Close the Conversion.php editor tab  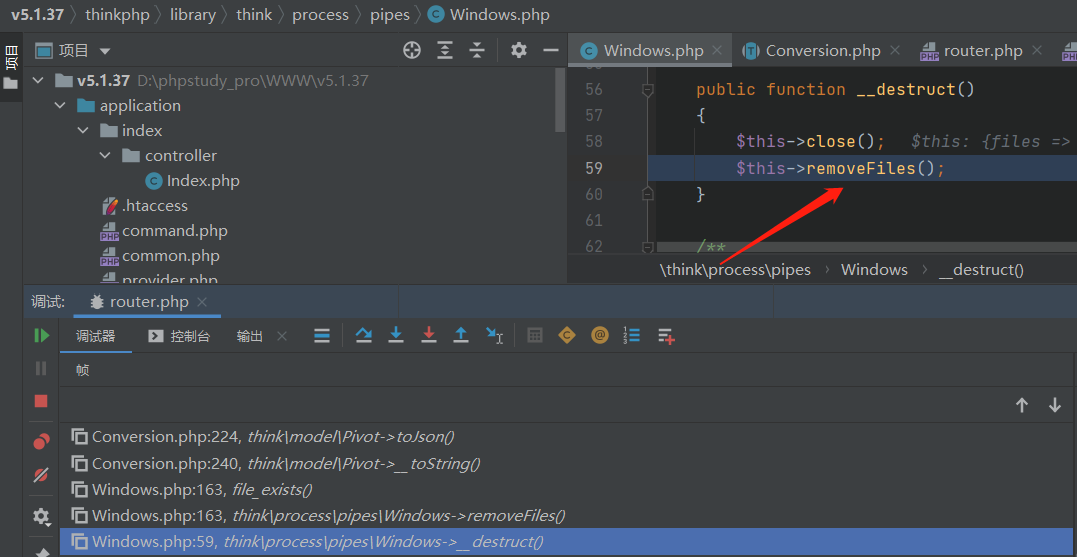[x=894, y=49]
